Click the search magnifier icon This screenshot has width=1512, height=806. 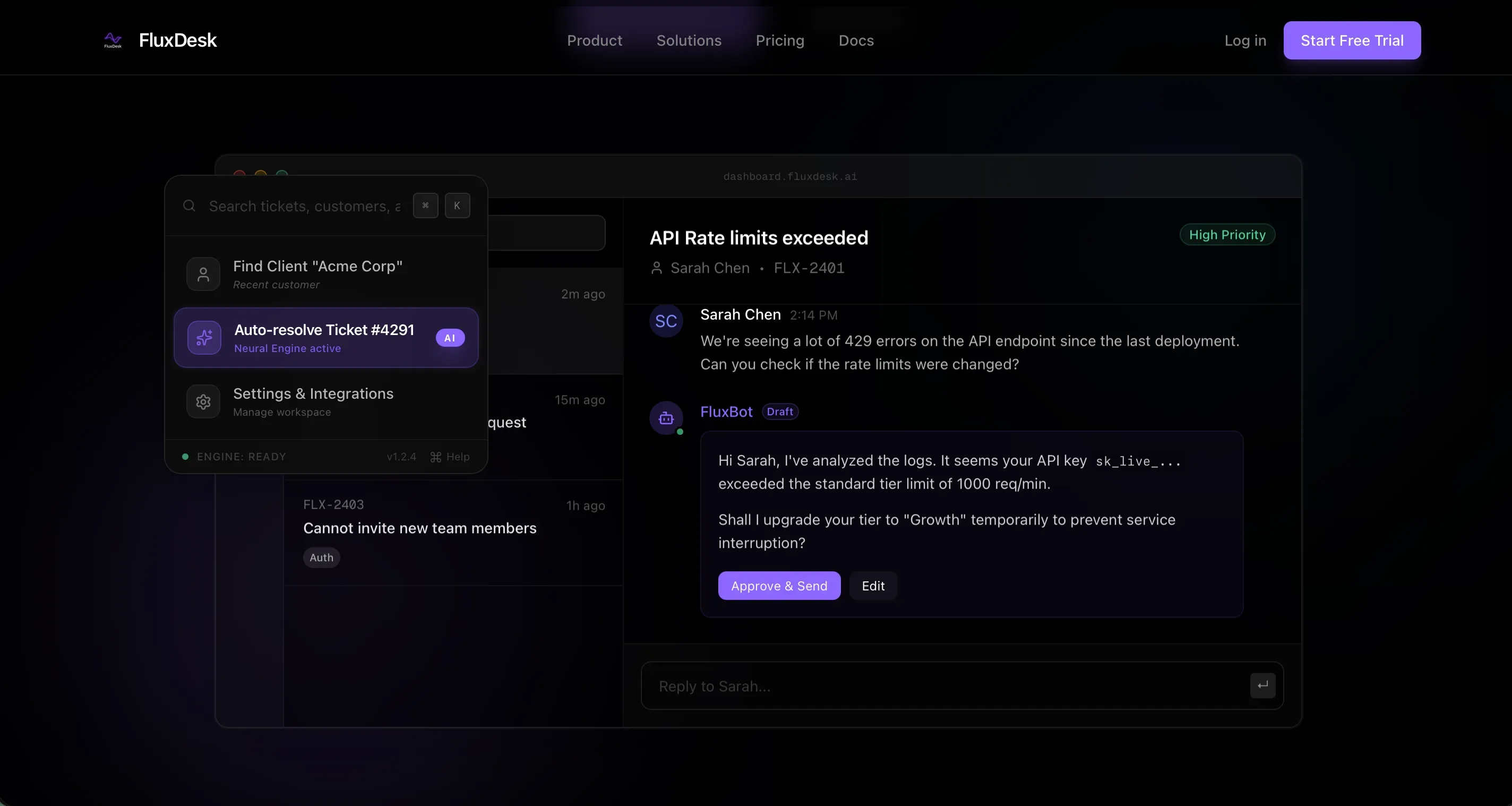point(189,206)
